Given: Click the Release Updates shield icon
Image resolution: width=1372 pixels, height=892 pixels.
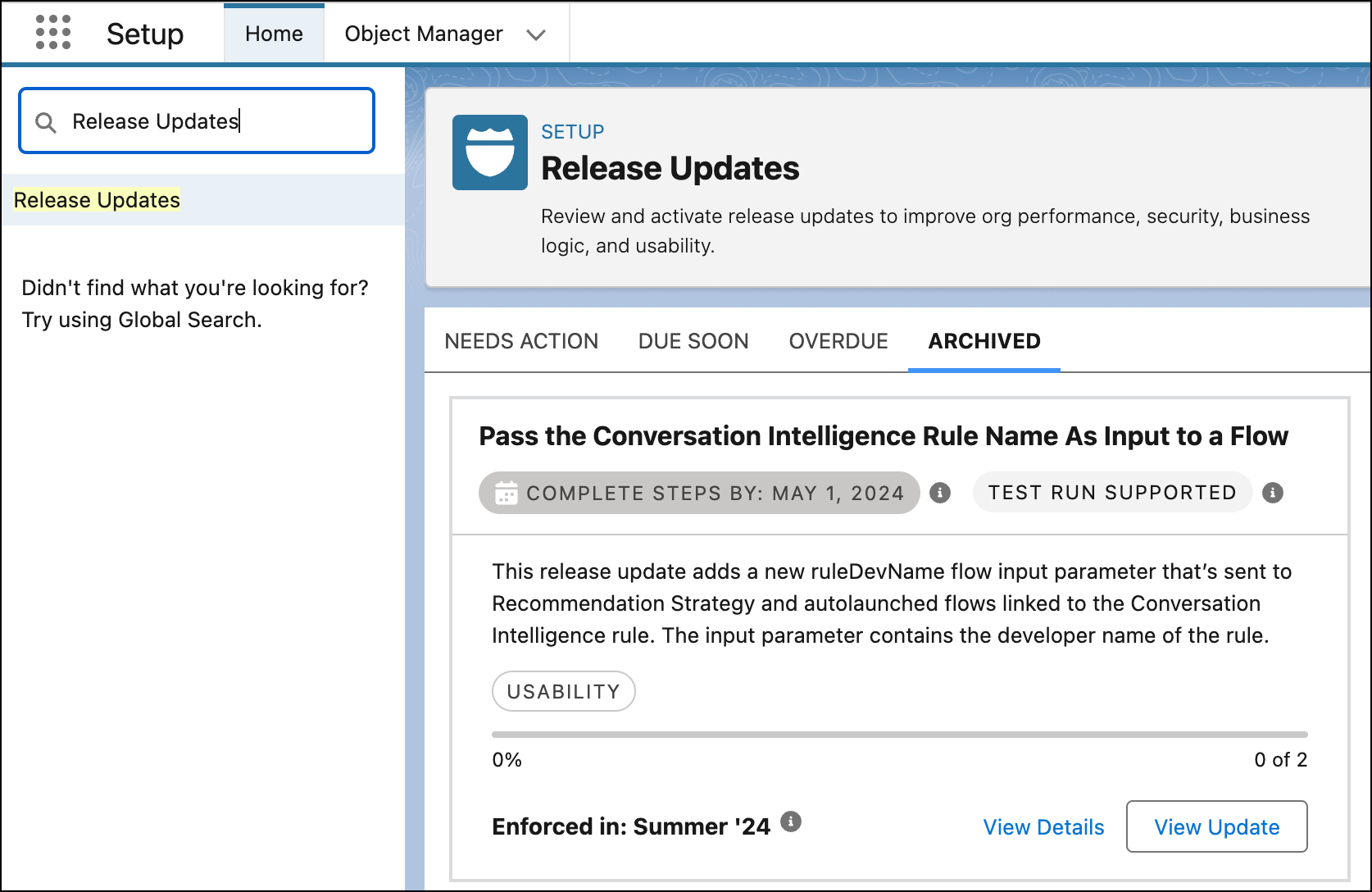Looking at the screenshot, I should pyautogui.click(x=490, y=152).
